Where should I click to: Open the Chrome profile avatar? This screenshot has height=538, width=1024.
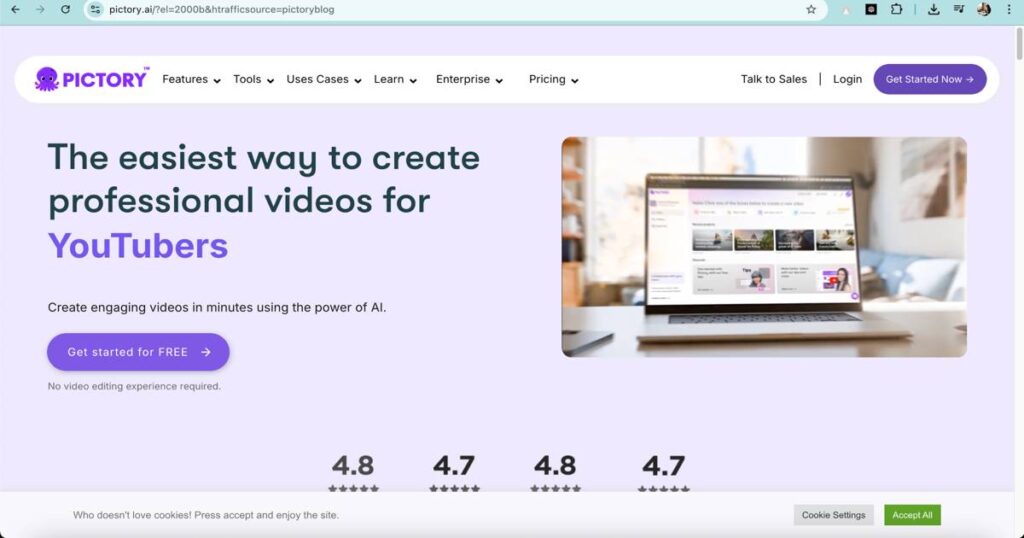click(984, 9)
